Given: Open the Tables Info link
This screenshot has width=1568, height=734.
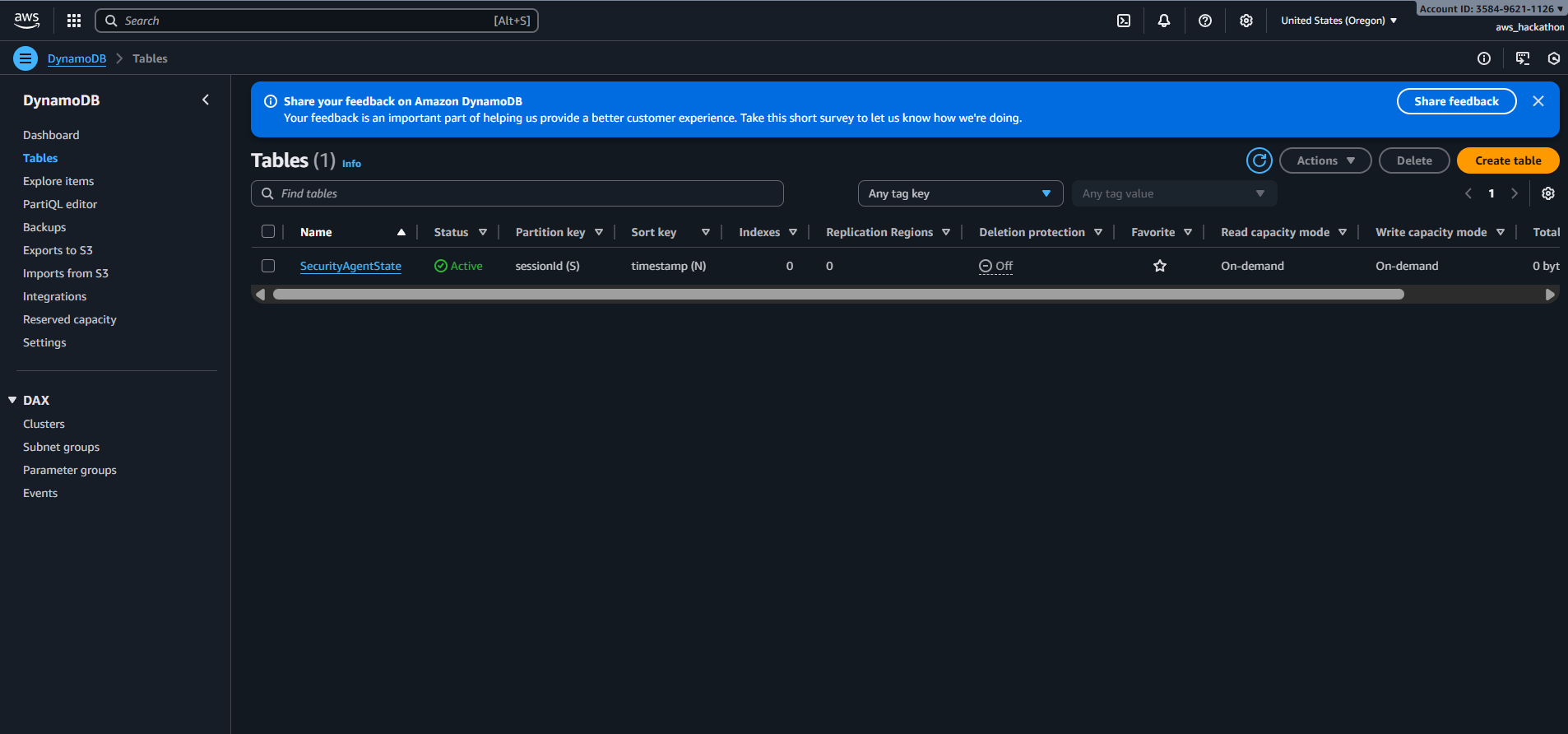Looking at the screenshot, I should click(351, 164).
